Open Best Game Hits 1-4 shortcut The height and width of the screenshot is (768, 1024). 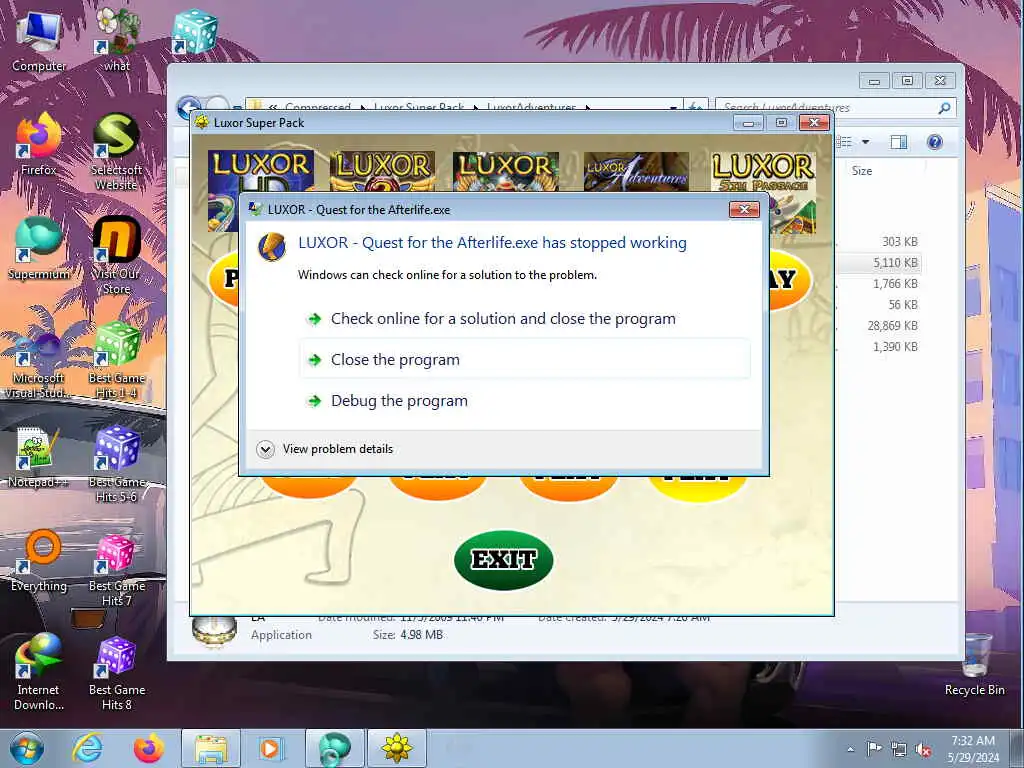coord(116,359)
